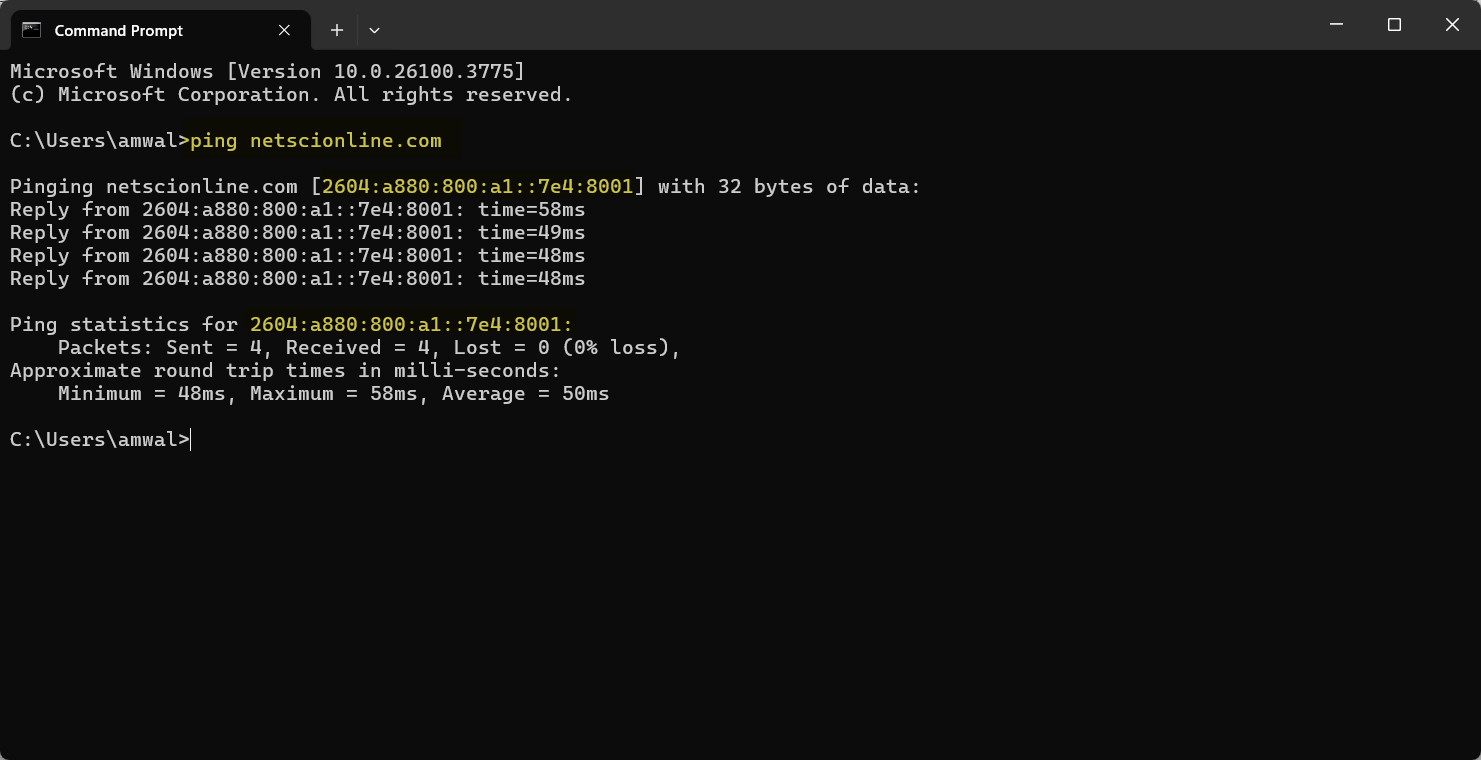Image resolution: width=1481 pixels, height=760 pixels.
Task: Open a new terminal tab with the plus button
Action: [336, 30]
